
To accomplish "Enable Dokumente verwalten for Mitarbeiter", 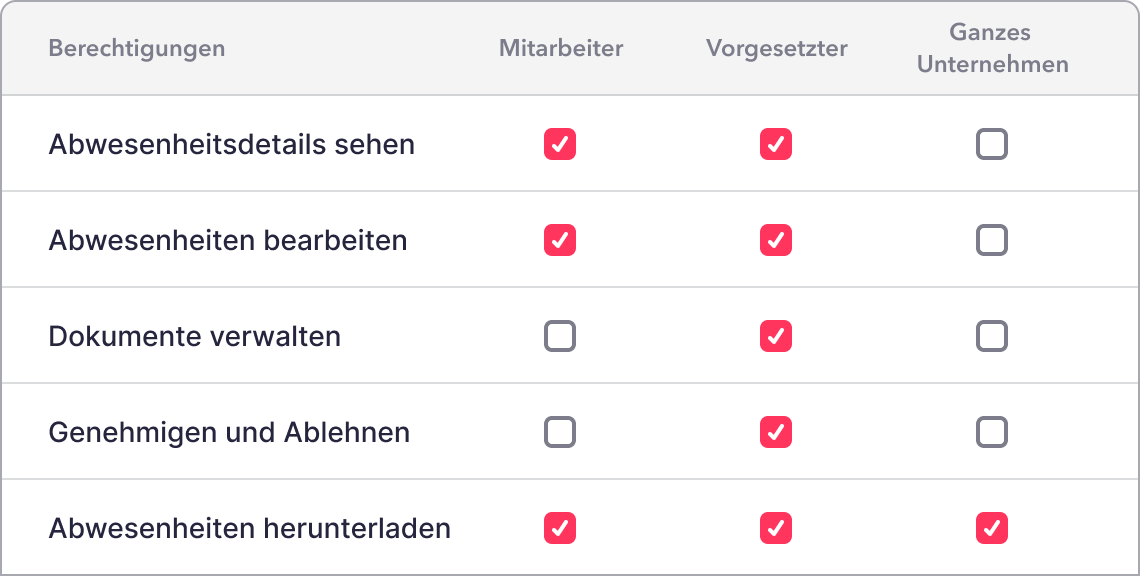I will pos(560,337).
